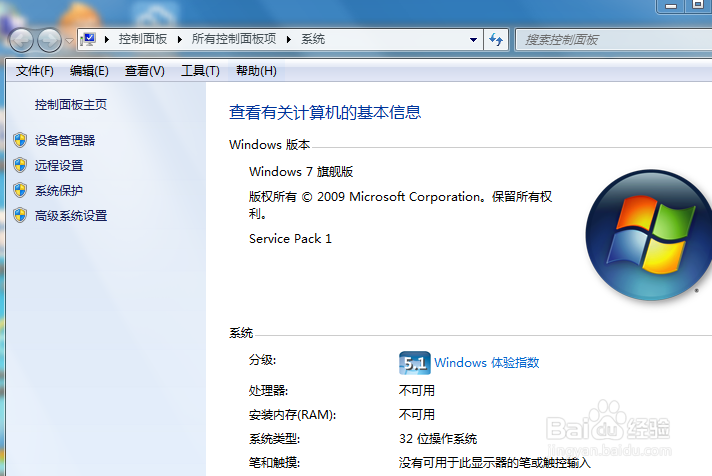Click 控制面板 breadcrumb in address bar

tap(143, 39)
